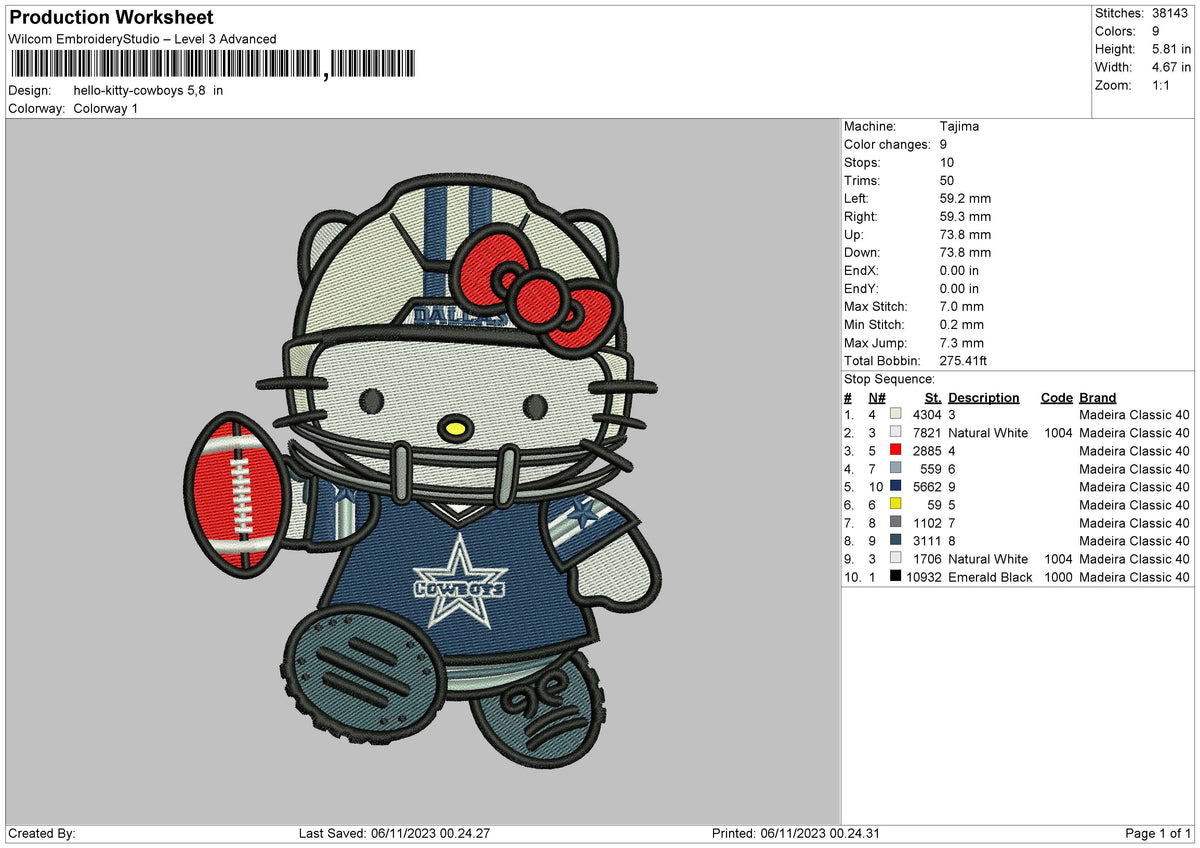1200x848 pixels.
Task: Click the St. column header
Action: tap(933, 397)
